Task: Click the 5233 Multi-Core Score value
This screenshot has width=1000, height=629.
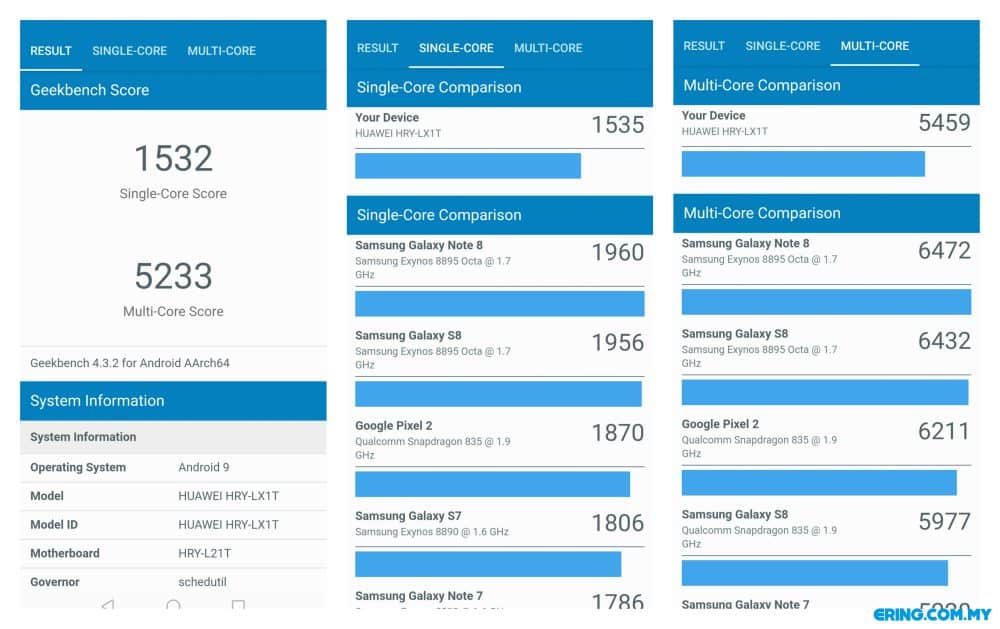Action: tap(173, 276)
